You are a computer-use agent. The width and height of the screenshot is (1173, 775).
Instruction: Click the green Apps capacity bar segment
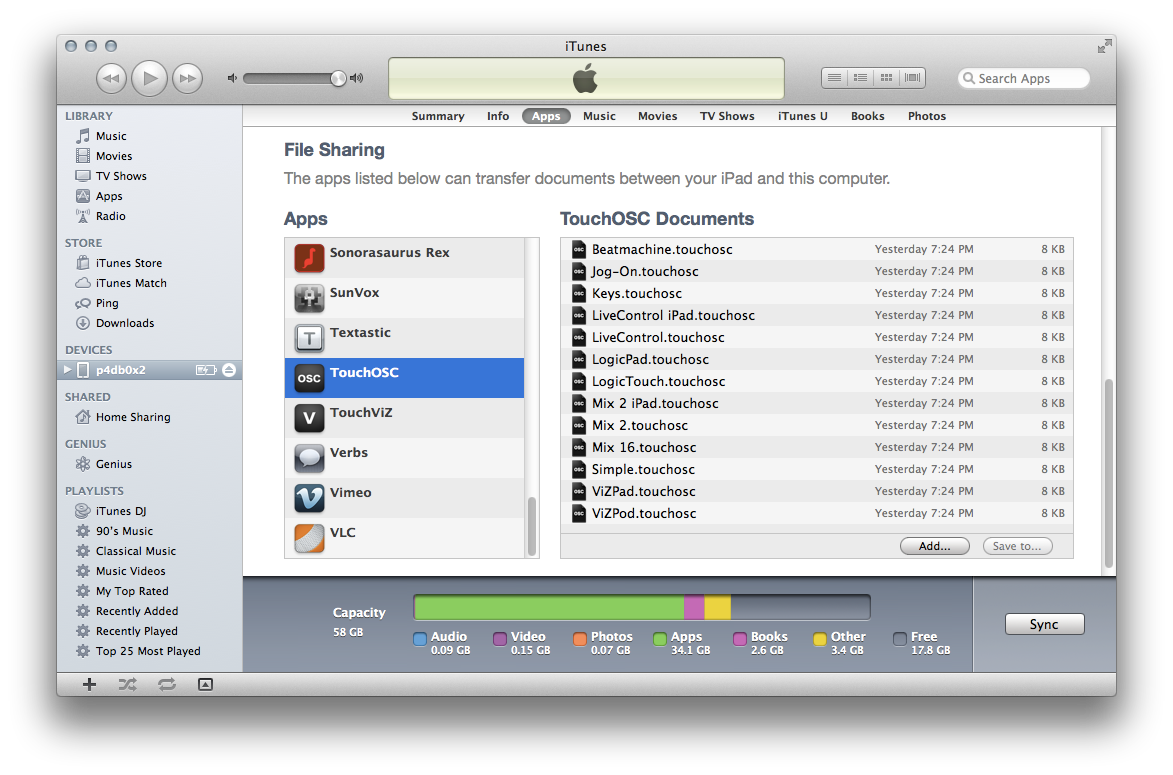pos(549,607)
